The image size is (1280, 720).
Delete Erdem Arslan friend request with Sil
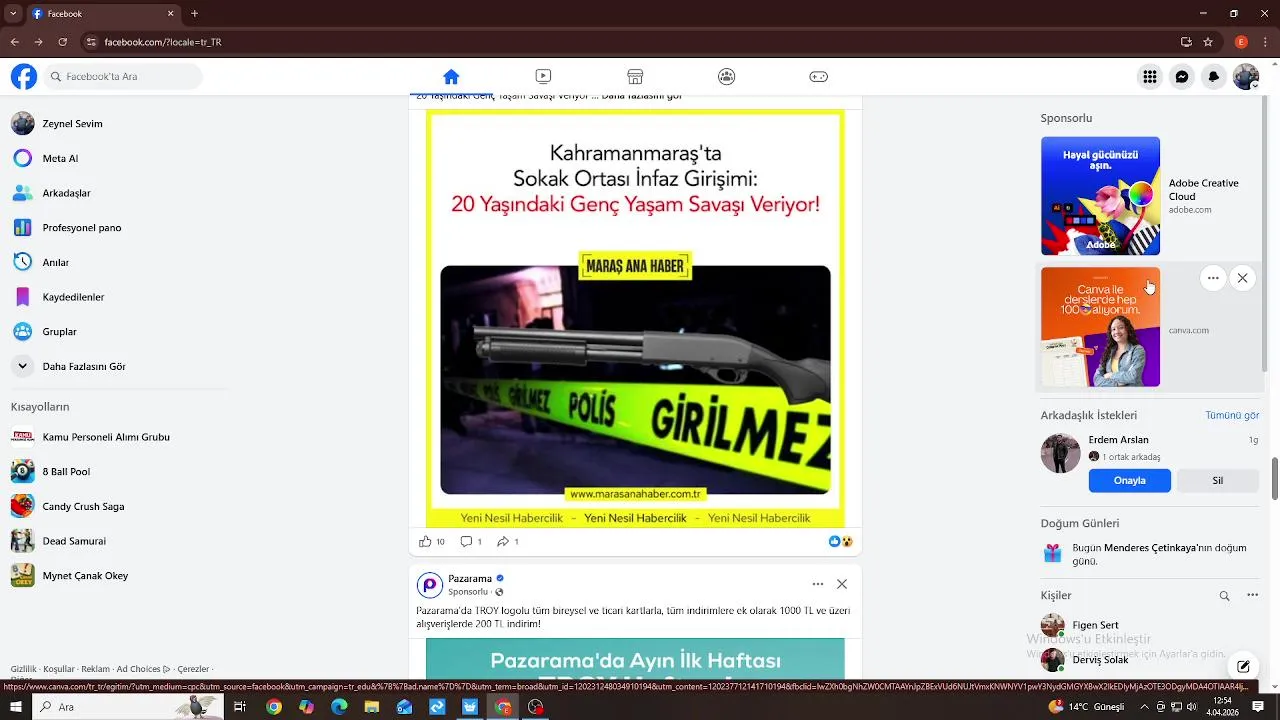click(1218, 480)
